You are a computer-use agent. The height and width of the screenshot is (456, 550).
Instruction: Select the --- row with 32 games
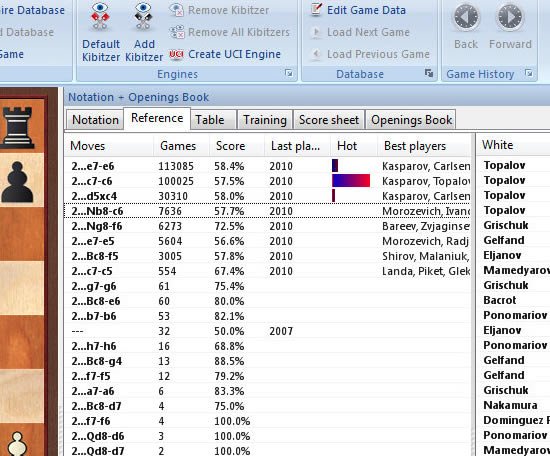pyautogui.click(x=267, y=331)
